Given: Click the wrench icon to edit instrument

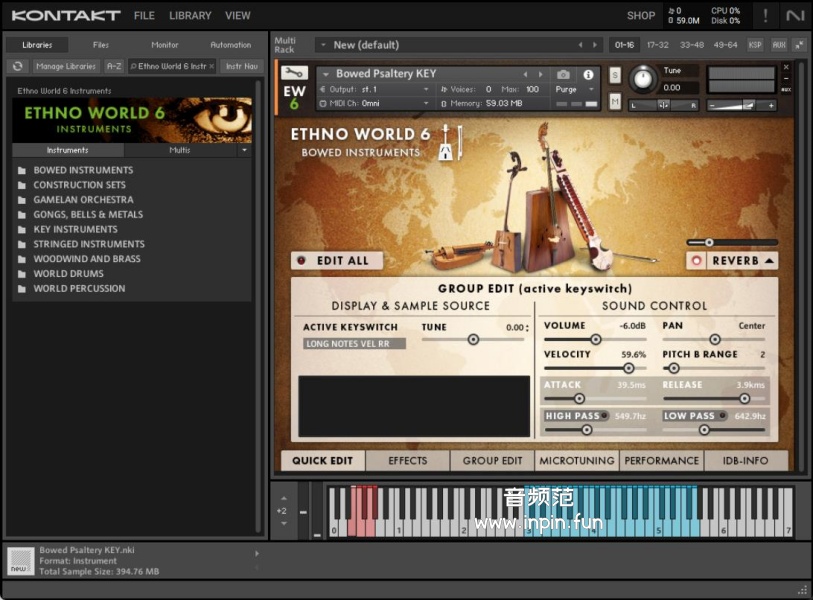Looking at the screenshot, I should coord(295,73).
